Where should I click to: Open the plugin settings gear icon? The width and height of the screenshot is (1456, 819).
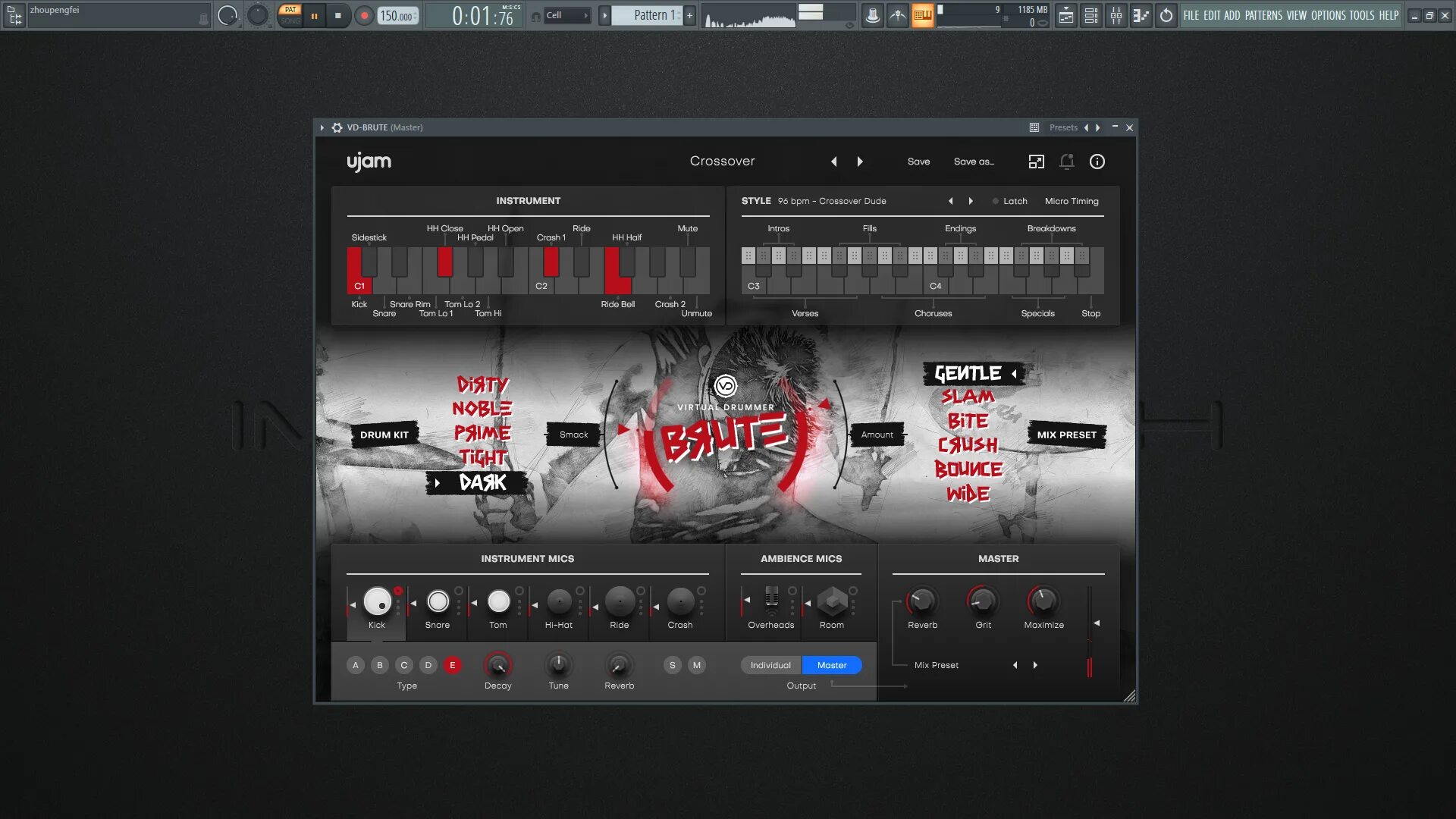click(x=337, y=127)
